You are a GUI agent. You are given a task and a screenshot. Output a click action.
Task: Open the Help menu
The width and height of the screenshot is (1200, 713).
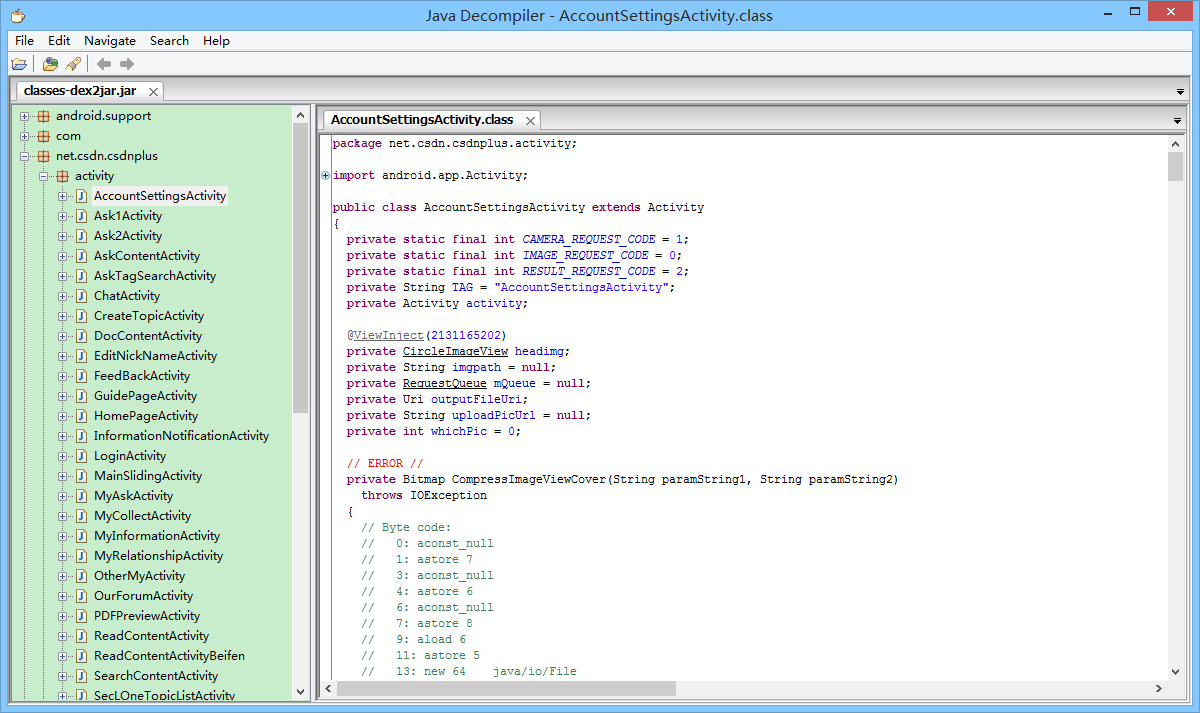click(216, 41)
